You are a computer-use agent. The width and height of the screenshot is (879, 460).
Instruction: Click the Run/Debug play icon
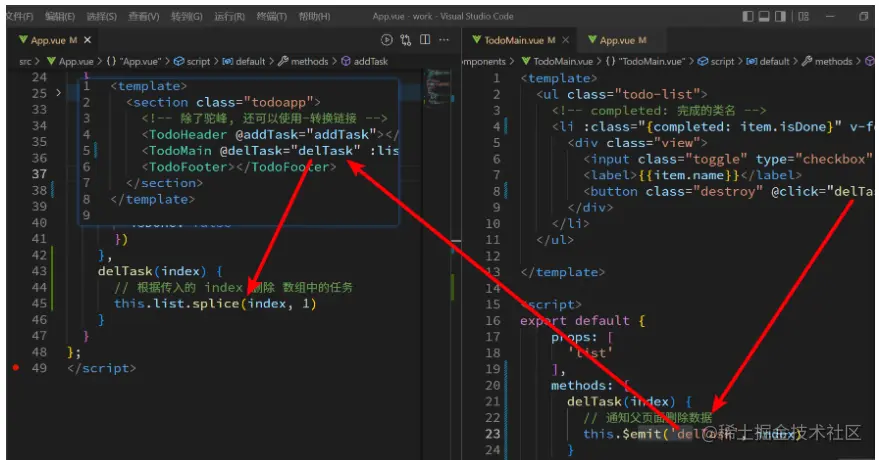387,39
